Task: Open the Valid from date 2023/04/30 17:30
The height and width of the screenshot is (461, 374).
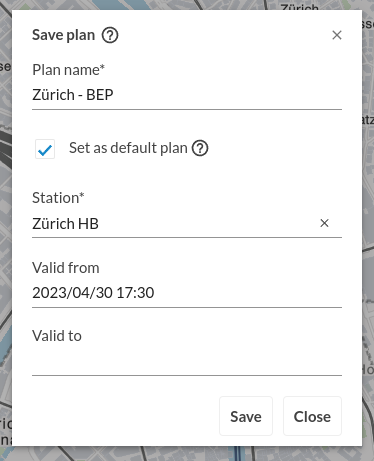Action: click(187, 293)
